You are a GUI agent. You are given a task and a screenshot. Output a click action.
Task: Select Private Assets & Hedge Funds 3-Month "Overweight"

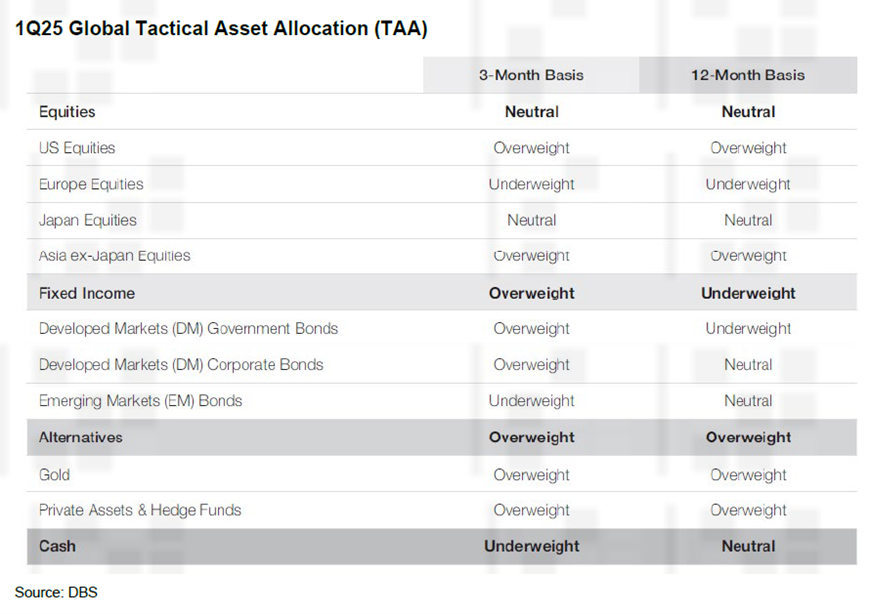click(x=532, y=510)
